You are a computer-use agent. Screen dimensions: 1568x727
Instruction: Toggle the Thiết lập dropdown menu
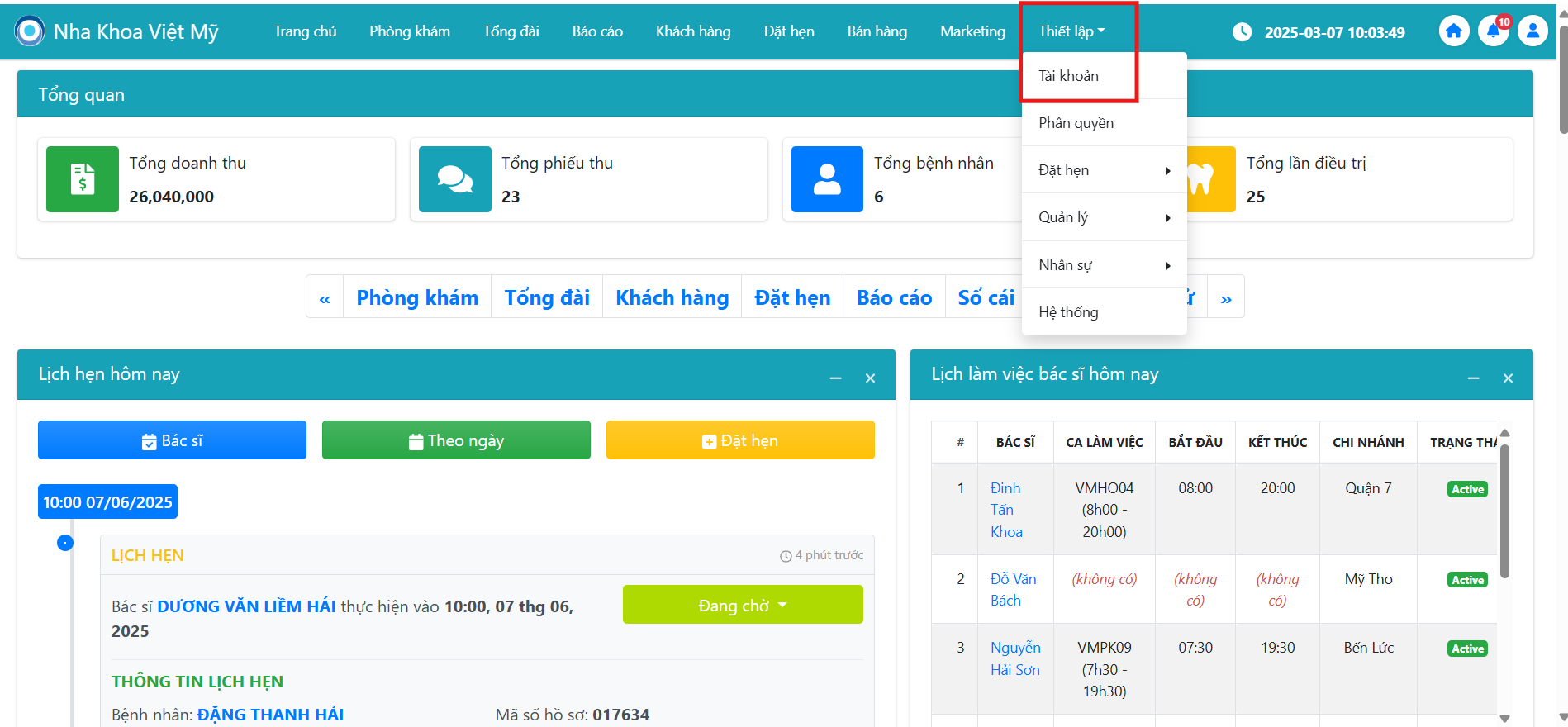pyautogui.click(x=1071, y=31)
